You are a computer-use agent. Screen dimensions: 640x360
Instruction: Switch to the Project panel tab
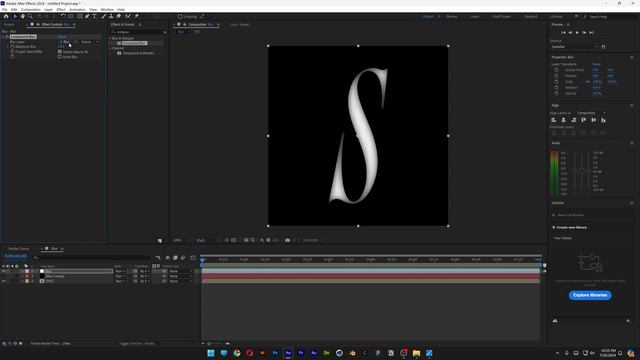pyautogui.click(x=9, y=24)
